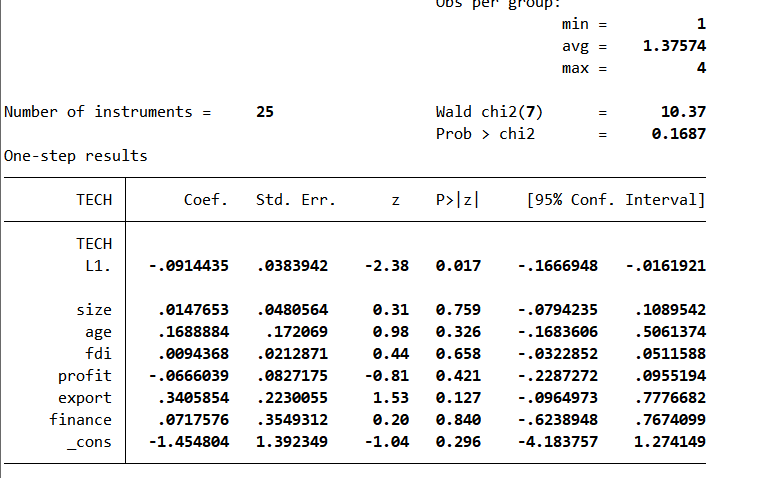This screenshot has height=478, width=760.
Task: Select the _cons row label
Action: (x=89, y=442)
